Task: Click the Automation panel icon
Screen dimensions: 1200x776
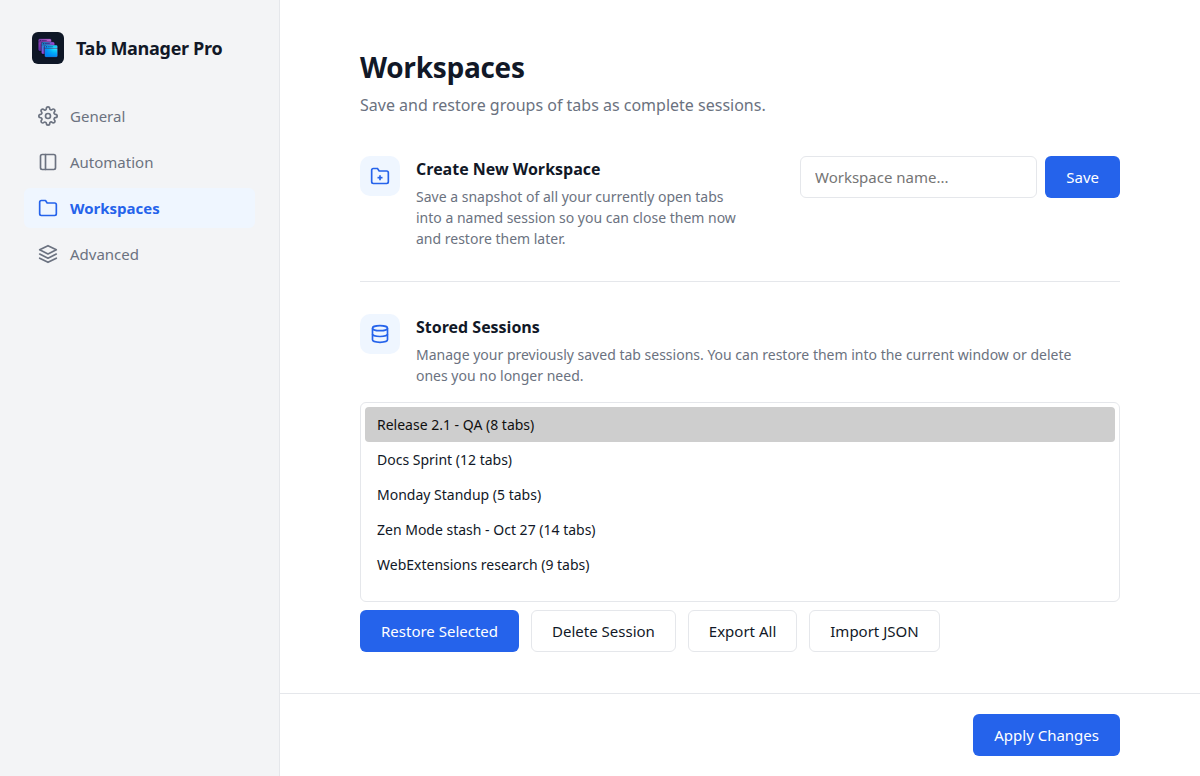Action: (x=48, y=162)
